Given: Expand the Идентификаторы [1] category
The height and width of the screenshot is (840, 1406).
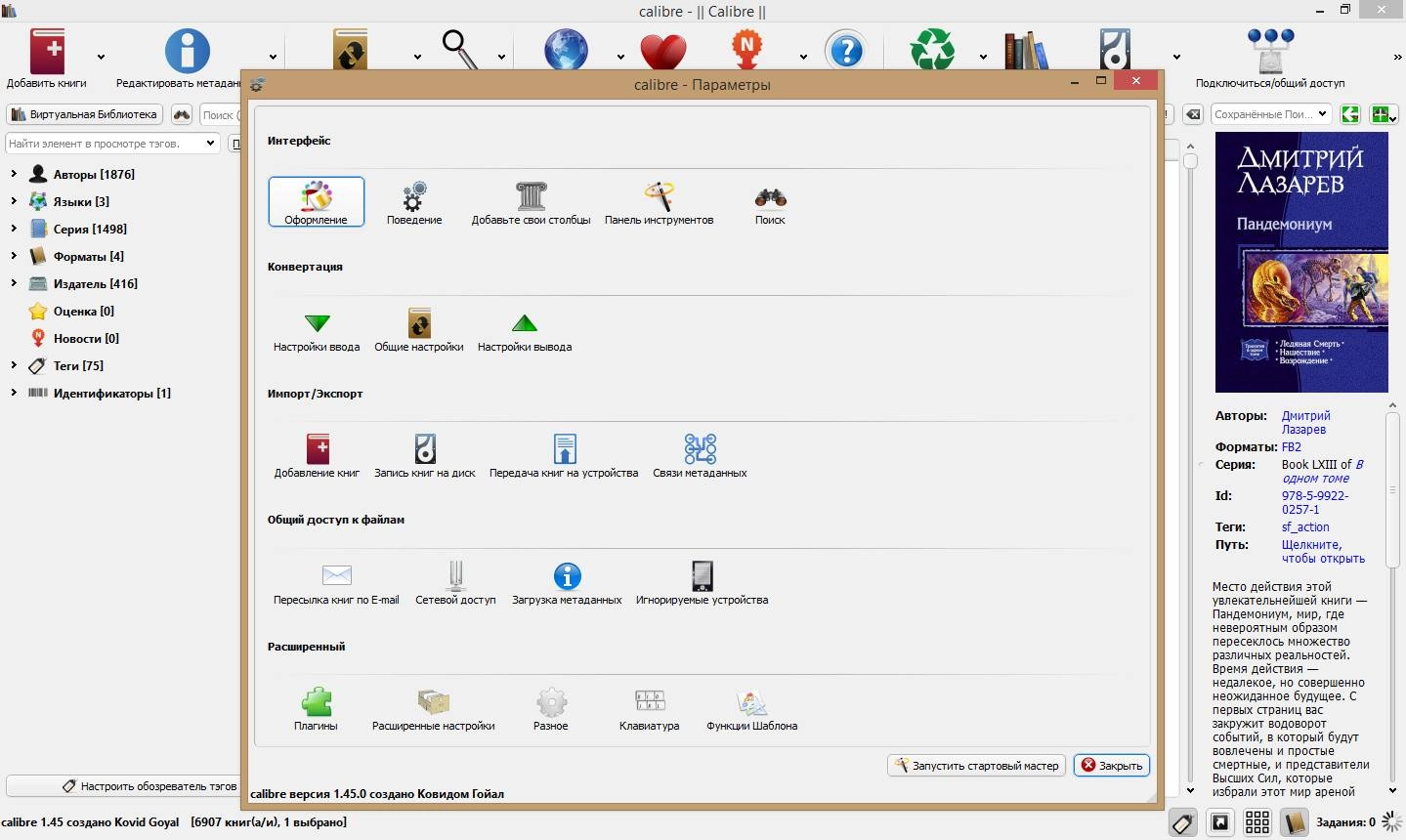Looking at the screenshot, I should point(14,393).
